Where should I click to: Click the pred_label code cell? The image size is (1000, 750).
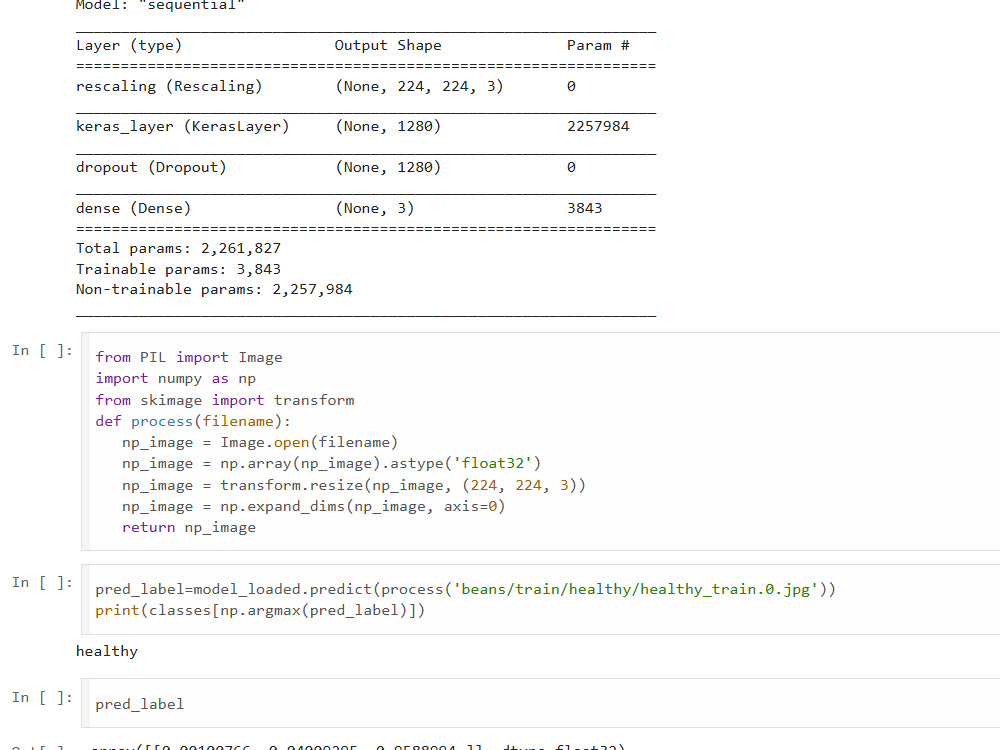click(x=541, y=703)
